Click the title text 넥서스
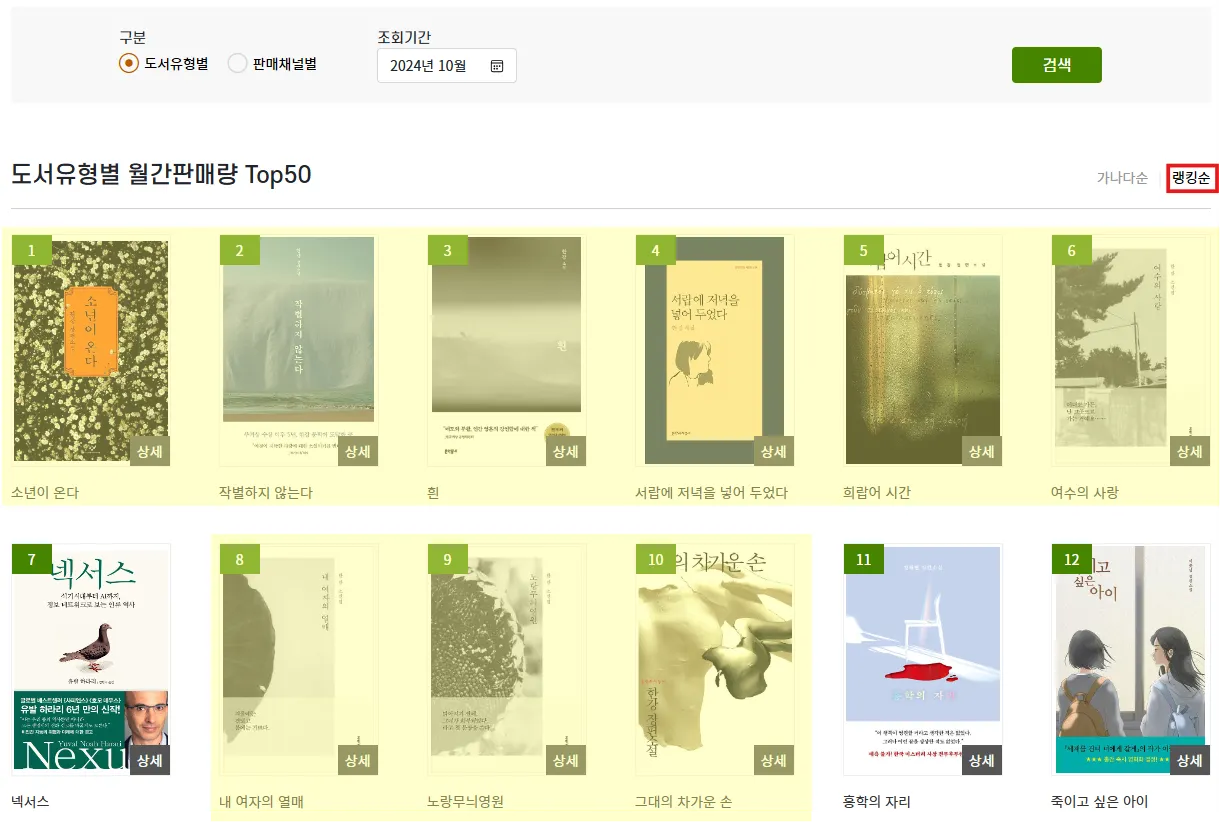1220x822 pixels. tap(31, 802)
